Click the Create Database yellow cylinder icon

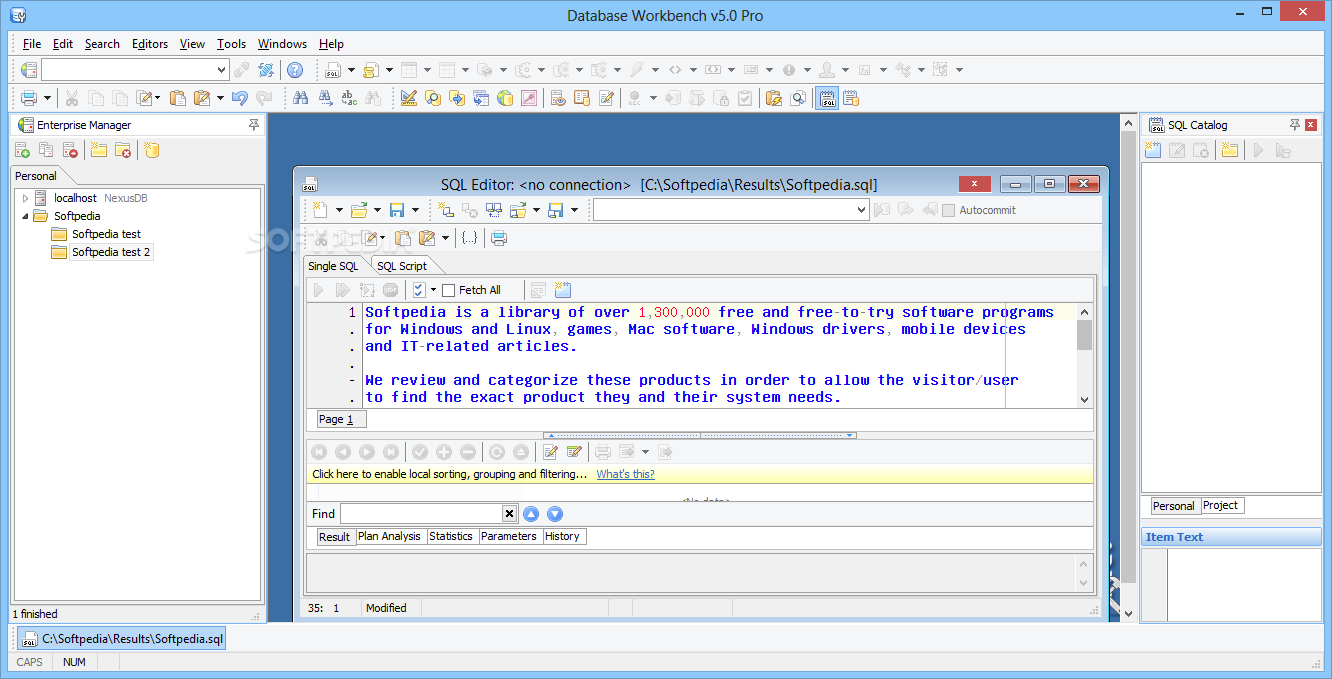tap(151, 150)
